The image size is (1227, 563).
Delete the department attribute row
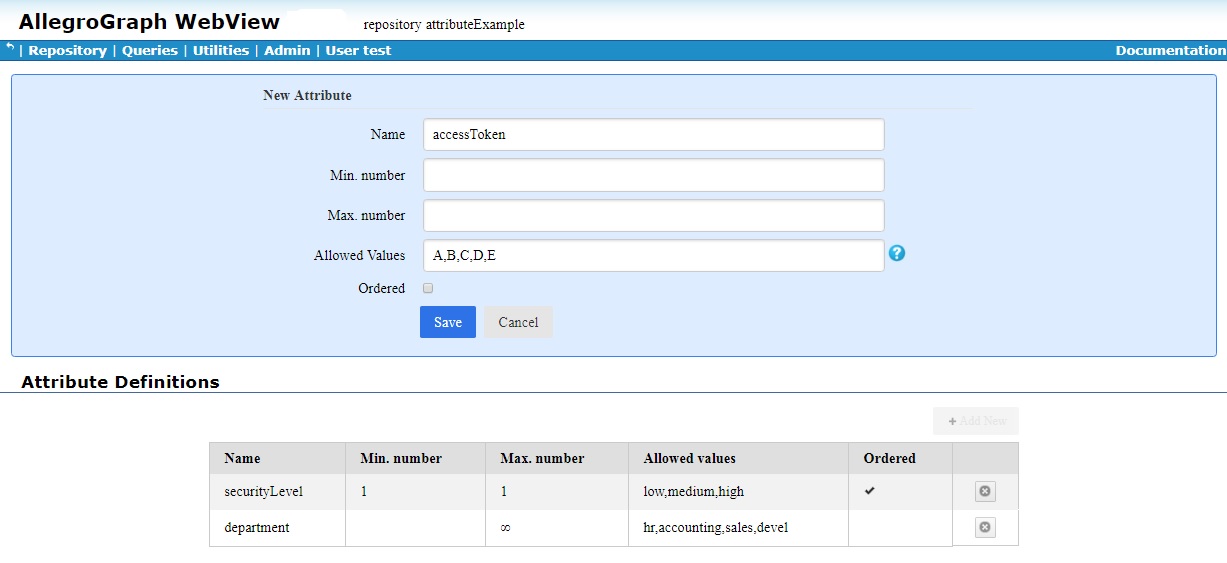point(985,527)
